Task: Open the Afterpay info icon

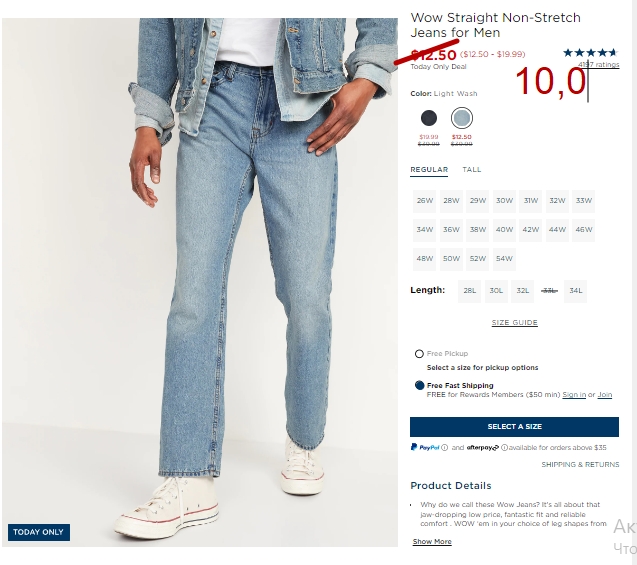Action: [504, 448]
